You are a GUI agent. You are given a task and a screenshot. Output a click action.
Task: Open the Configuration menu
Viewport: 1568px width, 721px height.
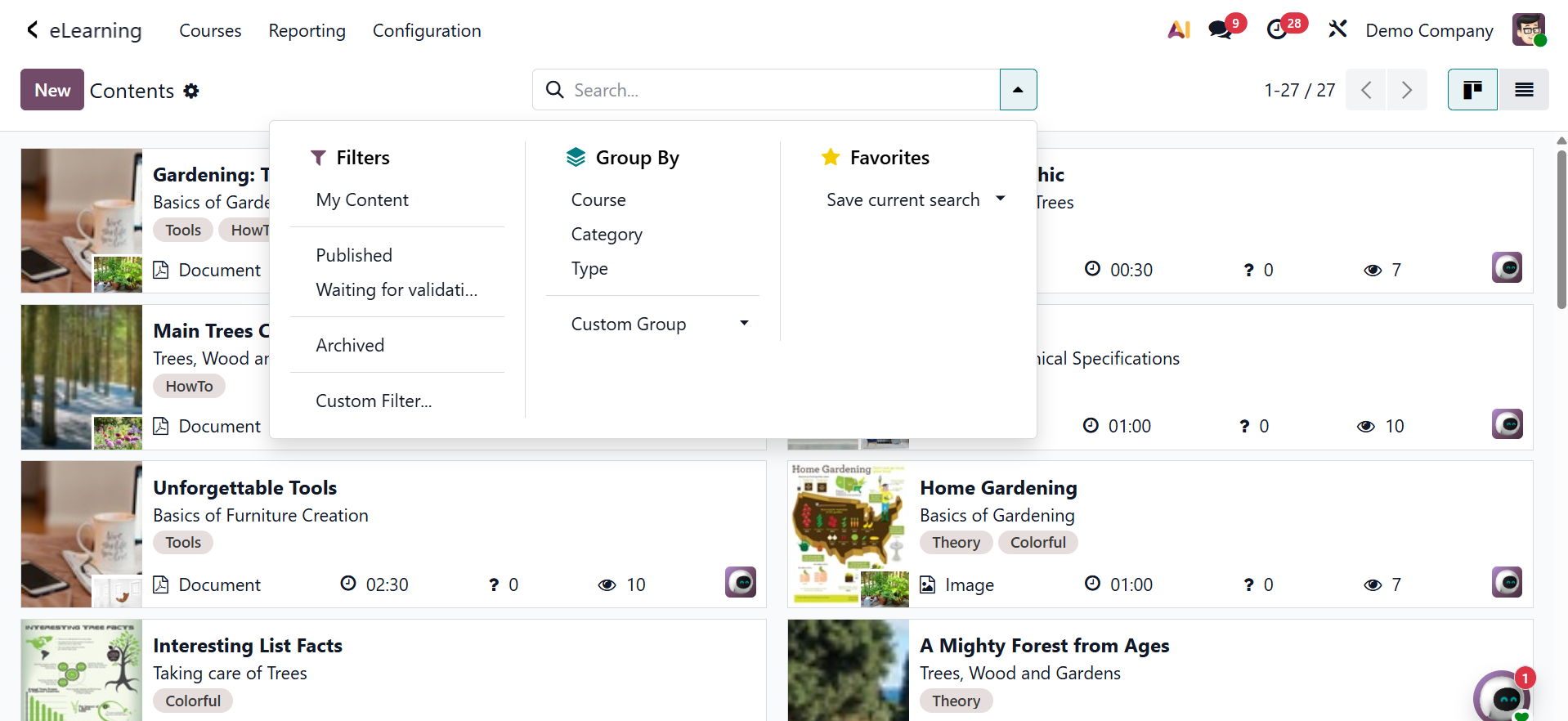427,31
